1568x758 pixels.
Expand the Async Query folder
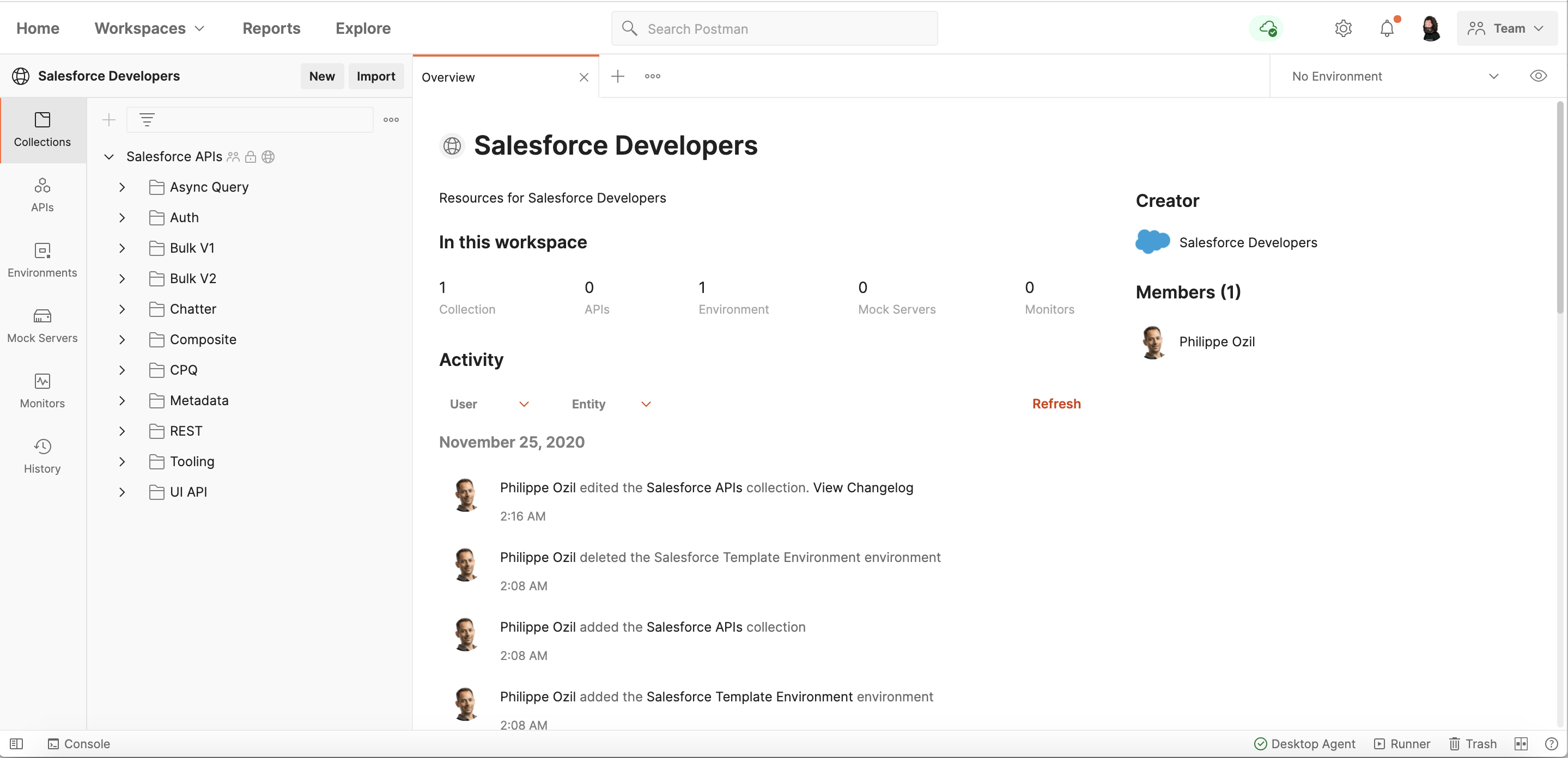[x=121, y=187]
